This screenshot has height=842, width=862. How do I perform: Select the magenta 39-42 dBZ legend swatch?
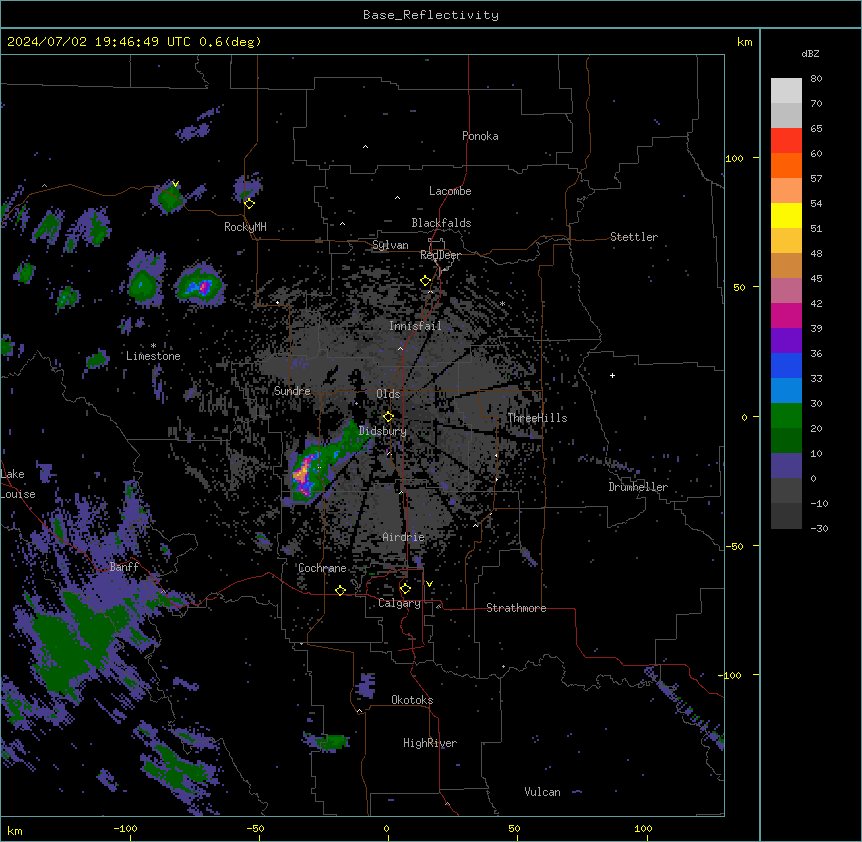[x=786, y=315]
